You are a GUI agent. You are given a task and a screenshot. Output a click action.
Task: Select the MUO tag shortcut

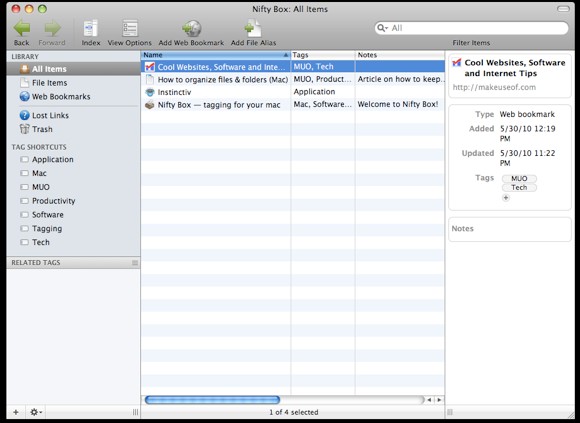point(73,187)
